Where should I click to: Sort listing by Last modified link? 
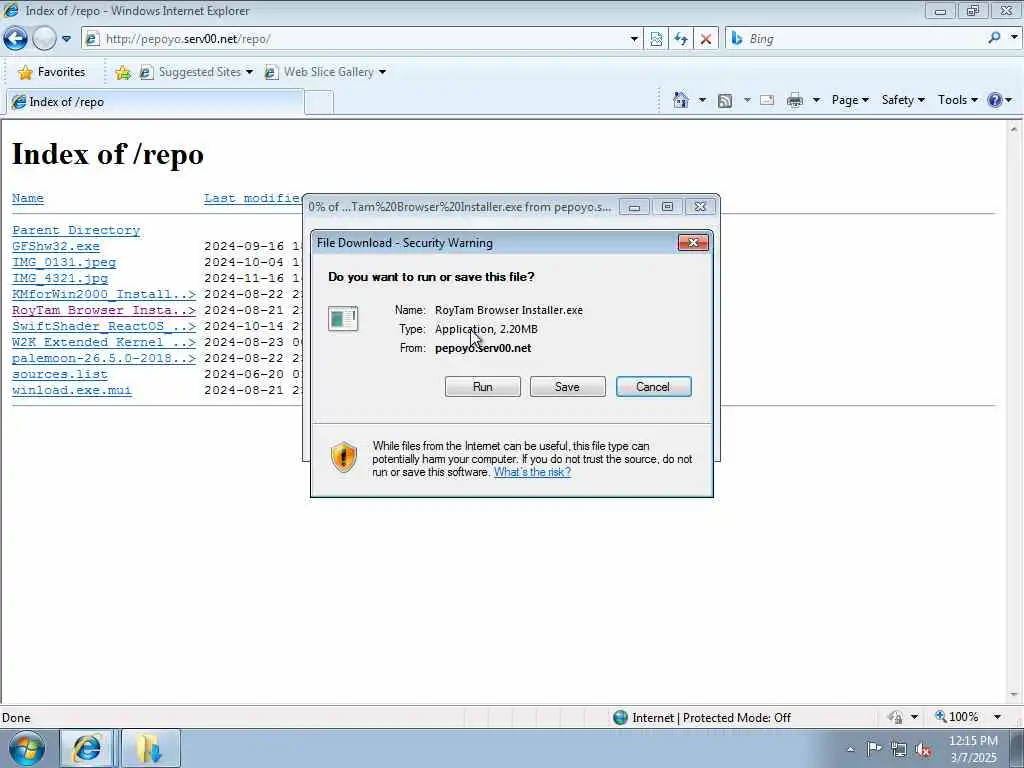tap(252, 198)
